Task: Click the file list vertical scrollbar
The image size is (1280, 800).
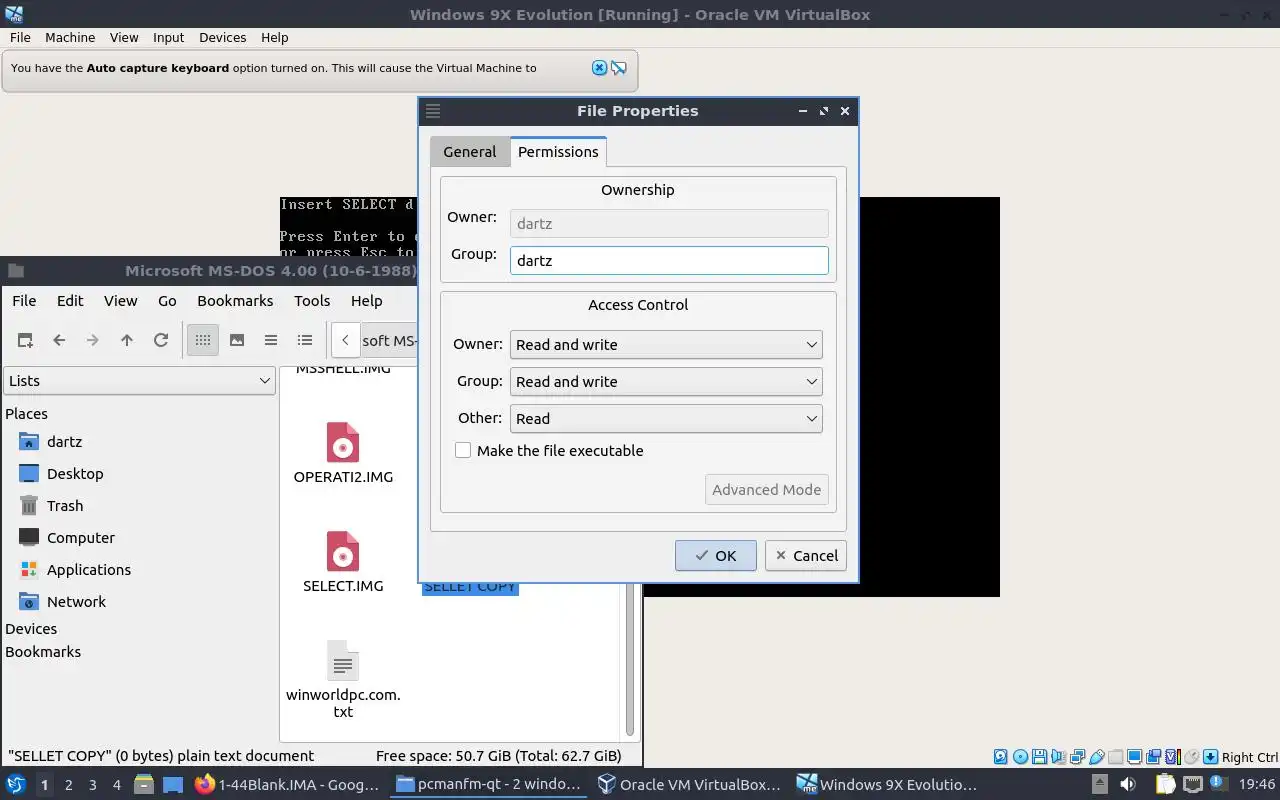Action: pyautogui.click(x=630, y=660)
